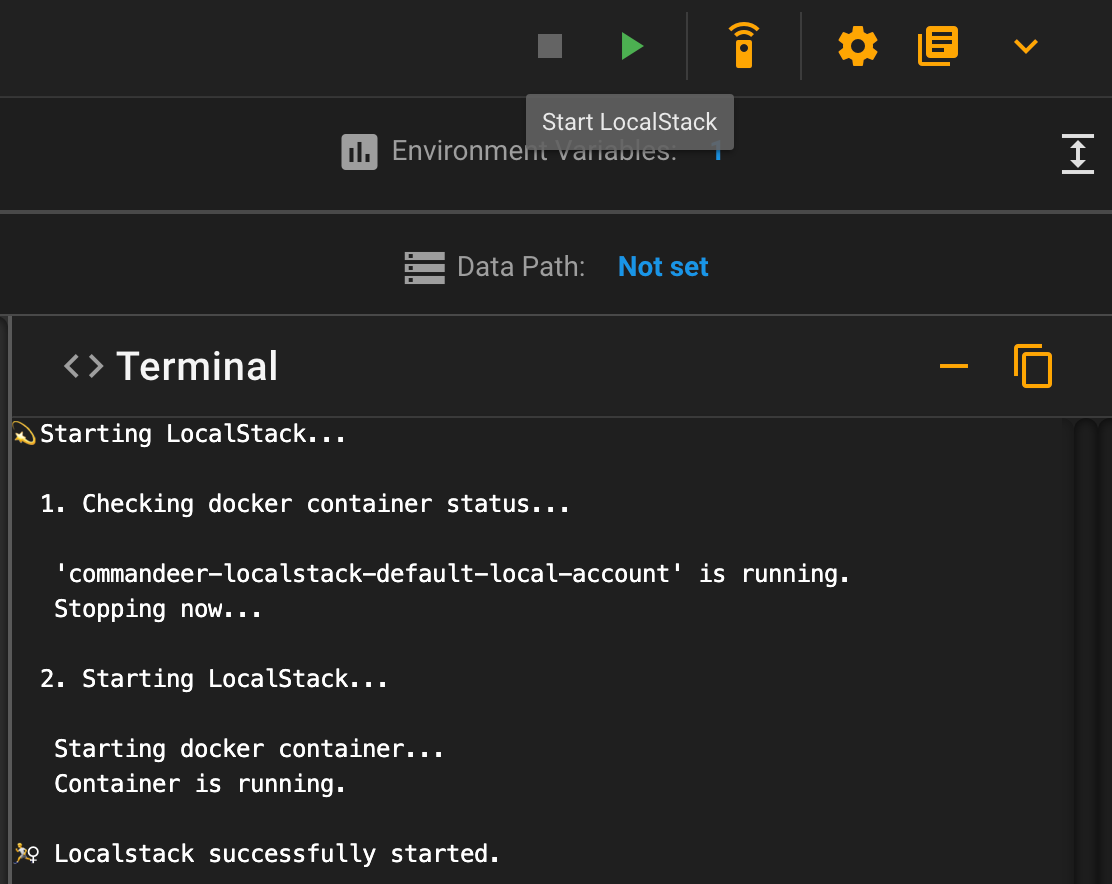Click the vertical expand/collapse panel icon
Screen dimensions: 1112x884
1077,153
